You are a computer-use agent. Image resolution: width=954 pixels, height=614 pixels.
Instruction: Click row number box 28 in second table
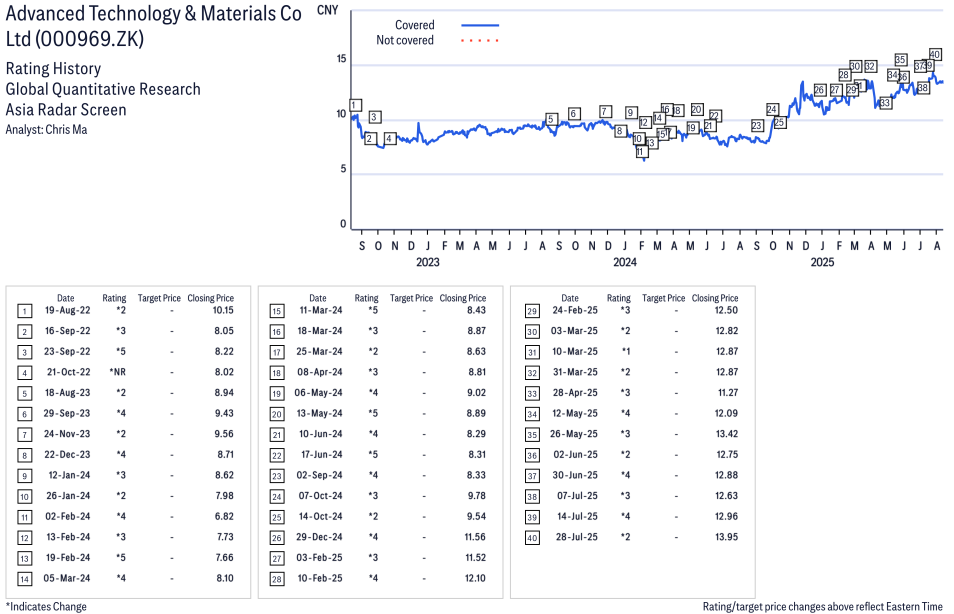pos(277,579)
